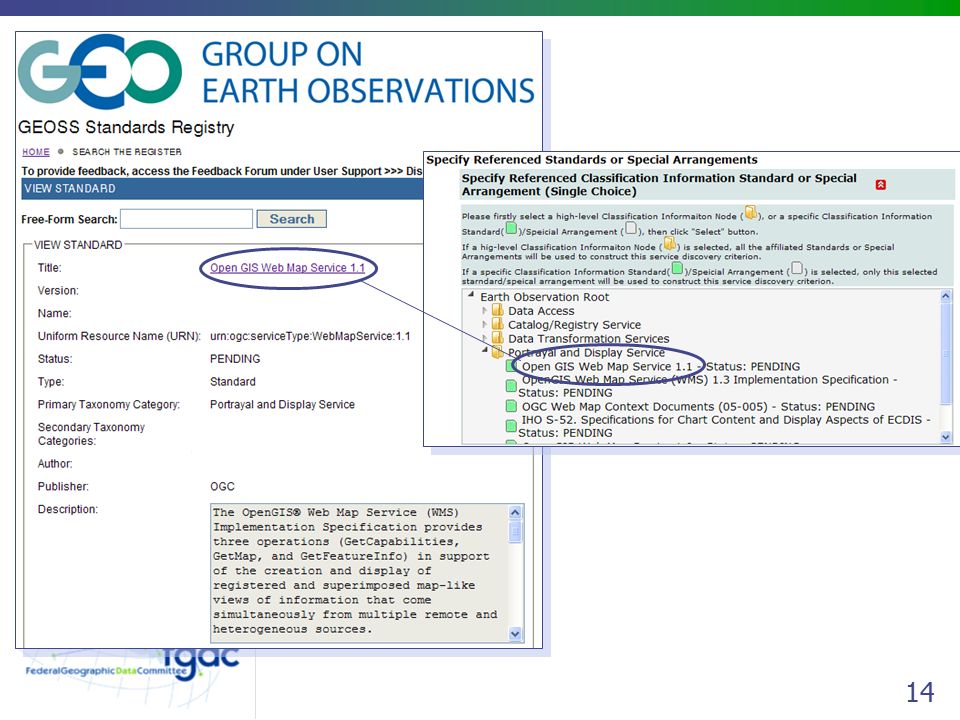Click green icon for OGC Web Map Context Documents
The width and height of the screenshot is (960, 720).
click(x=511, y=406)
